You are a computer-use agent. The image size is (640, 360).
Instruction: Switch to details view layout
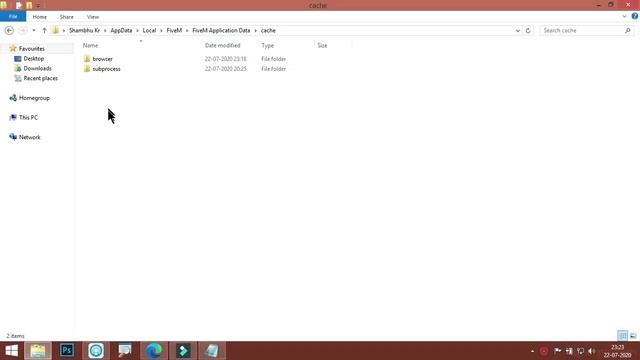(622, 336)
